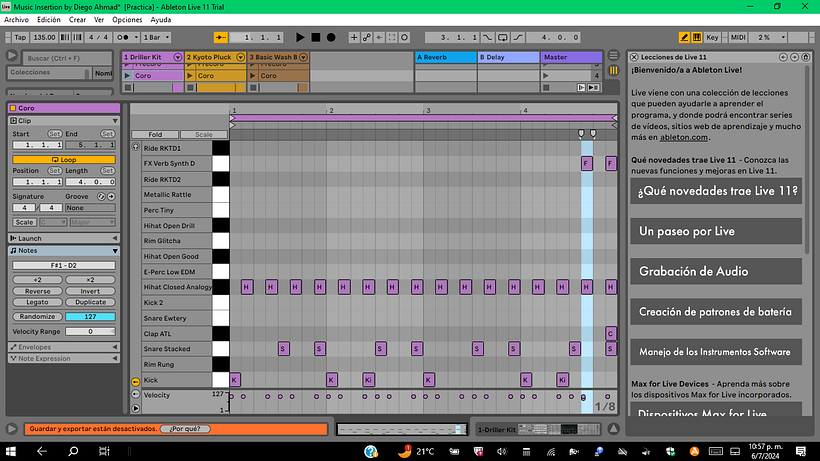Open Windows Start menu
Screen dimensions: 820x461
tap(10, 451)
